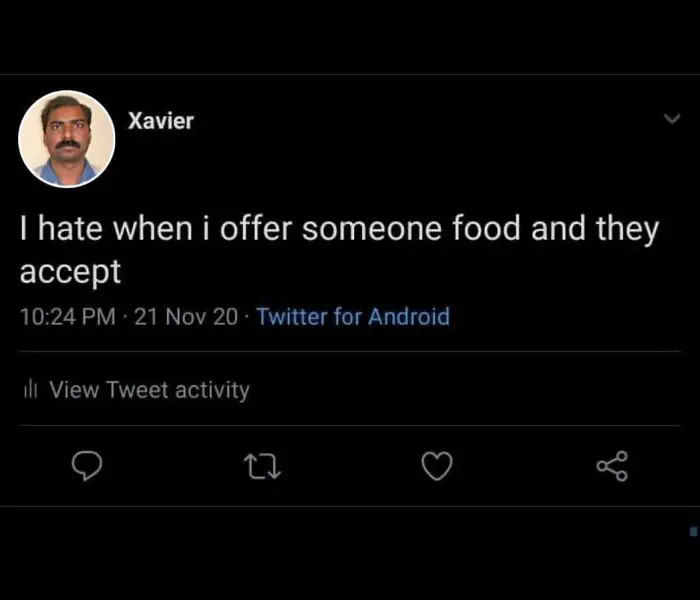Viewport: 700px width, 600px height.
Task: Expand the tweet options chevron
Action: pos(672,119)
